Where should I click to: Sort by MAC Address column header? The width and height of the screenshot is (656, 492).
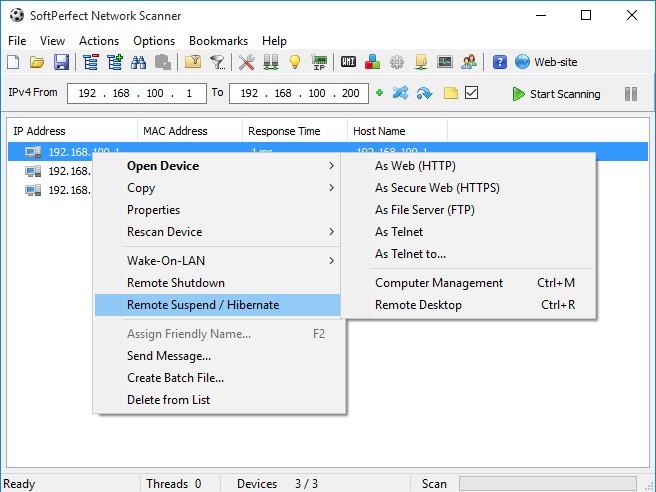click(x=190, y=131)
